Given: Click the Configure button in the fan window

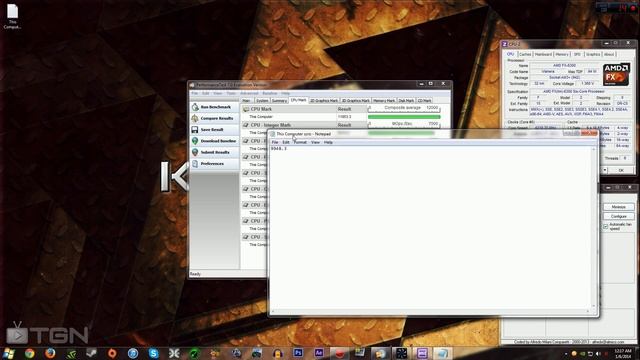Looking at the screenshot, I should (618, 216).
